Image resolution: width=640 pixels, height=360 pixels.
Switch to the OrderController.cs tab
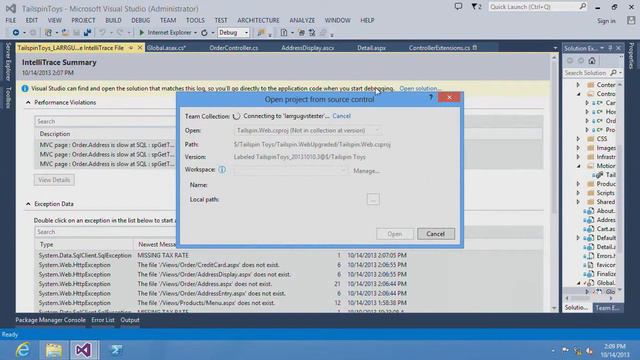233,48
